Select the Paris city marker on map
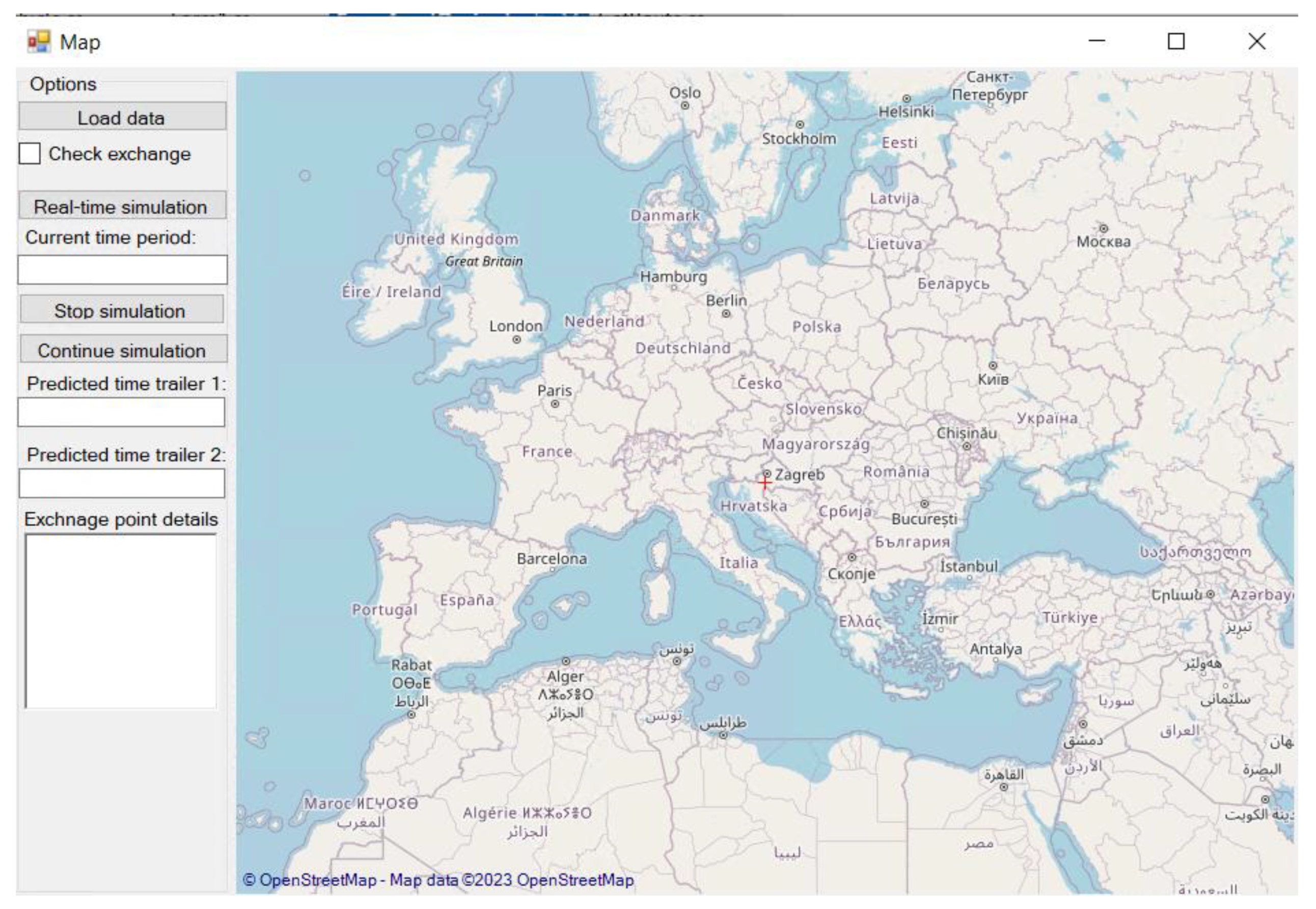Viewport: 1316px width, 909px height. pyautogui.click(x=555, y=404)
